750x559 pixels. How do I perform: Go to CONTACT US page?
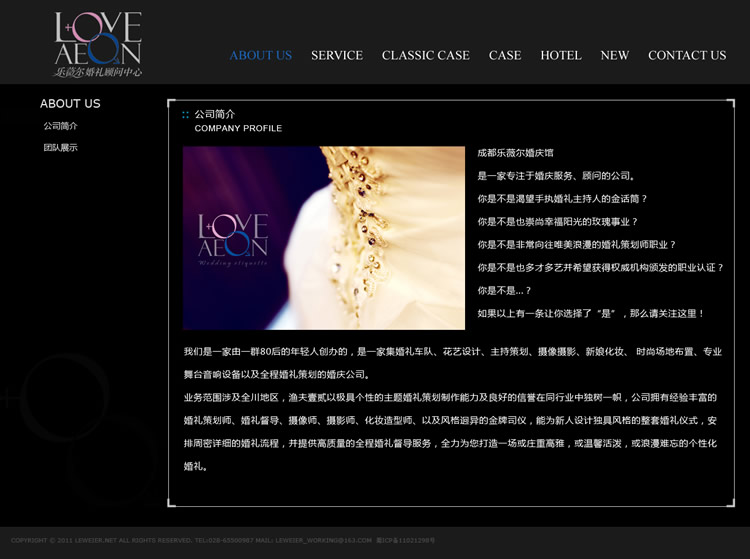[x=686, y=55]
